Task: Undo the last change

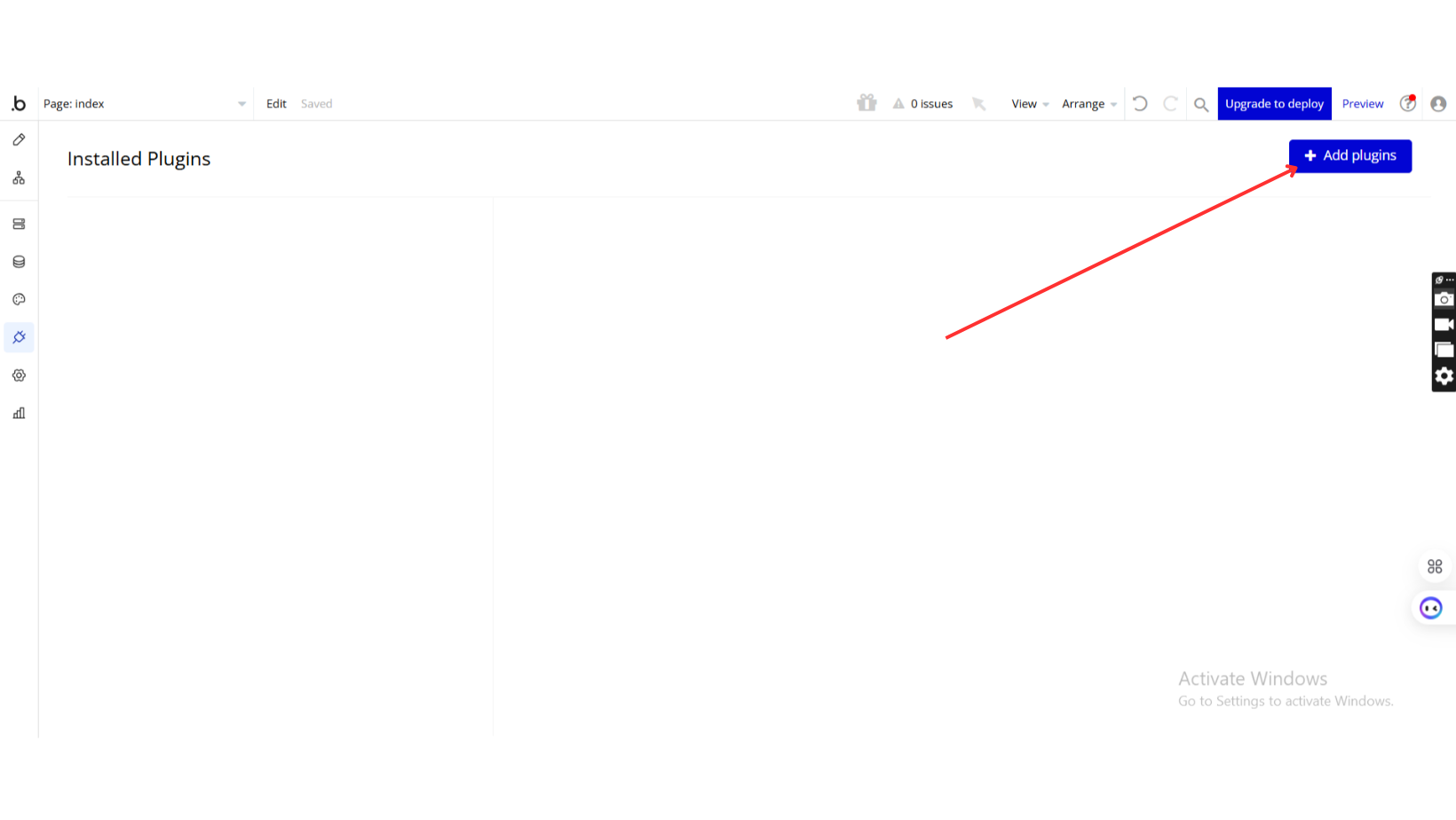Action: tap(1141, 104)
